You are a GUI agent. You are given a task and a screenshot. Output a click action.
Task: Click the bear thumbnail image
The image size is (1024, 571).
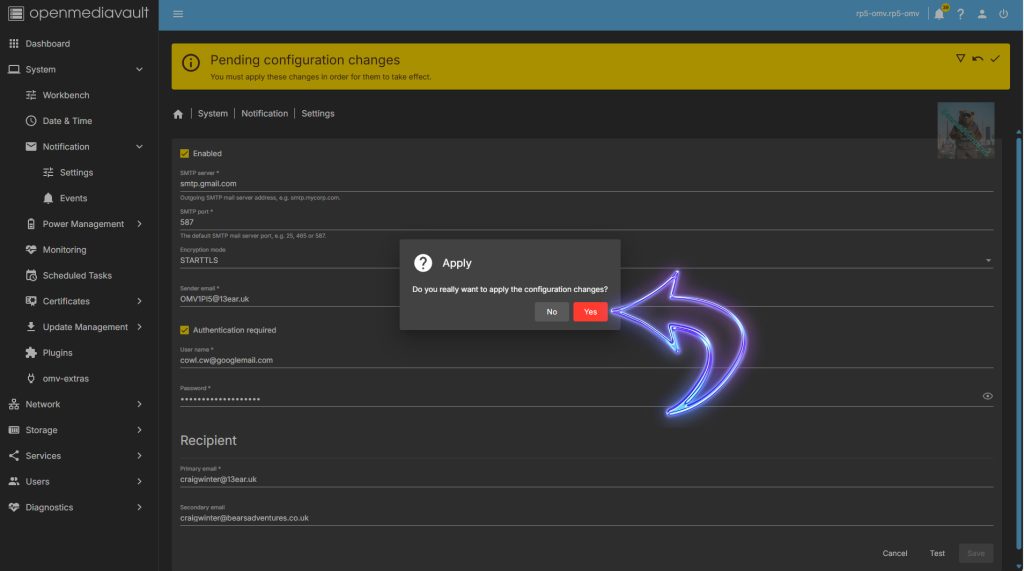[x=965, y=130]
